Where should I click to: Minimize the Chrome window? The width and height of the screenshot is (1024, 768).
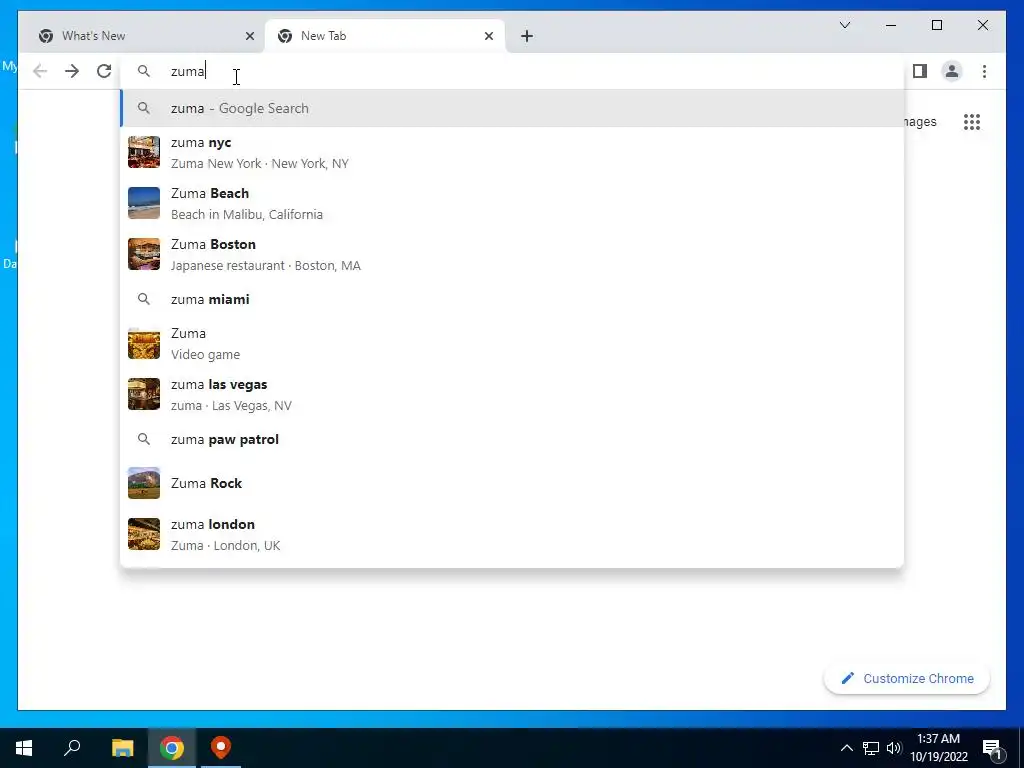tap(891, 25)
